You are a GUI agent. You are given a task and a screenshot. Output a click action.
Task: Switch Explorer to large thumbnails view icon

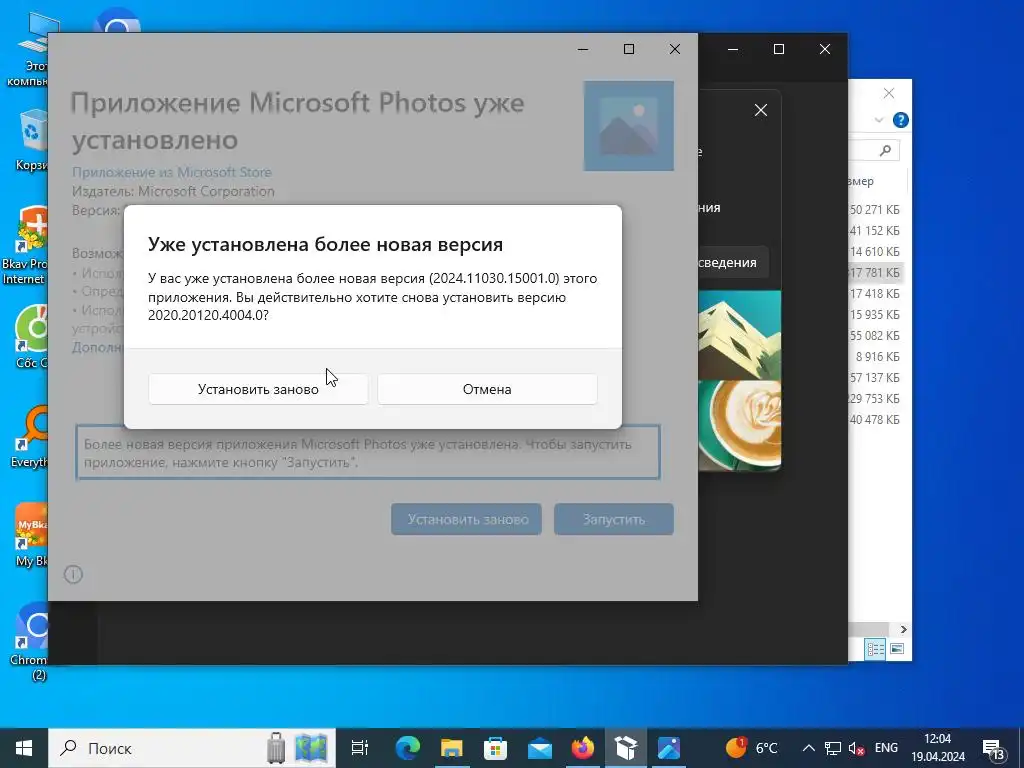(x=897, y=649)
